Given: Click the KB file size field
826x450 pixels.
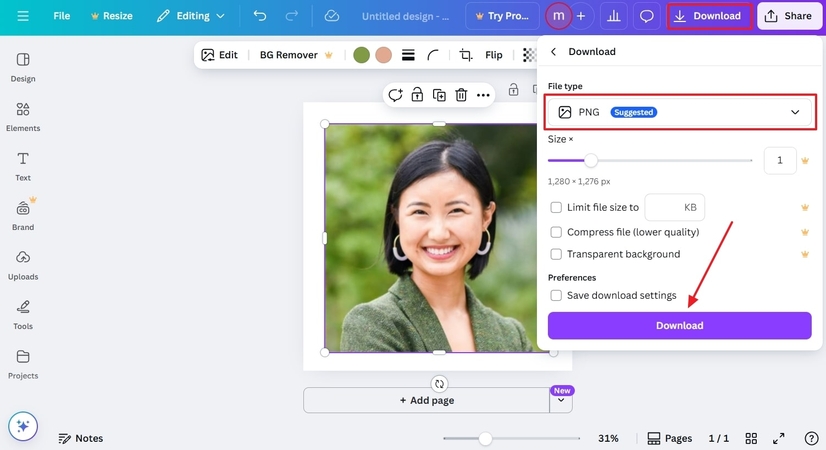Looking at the screenshot, I should 675,207.
